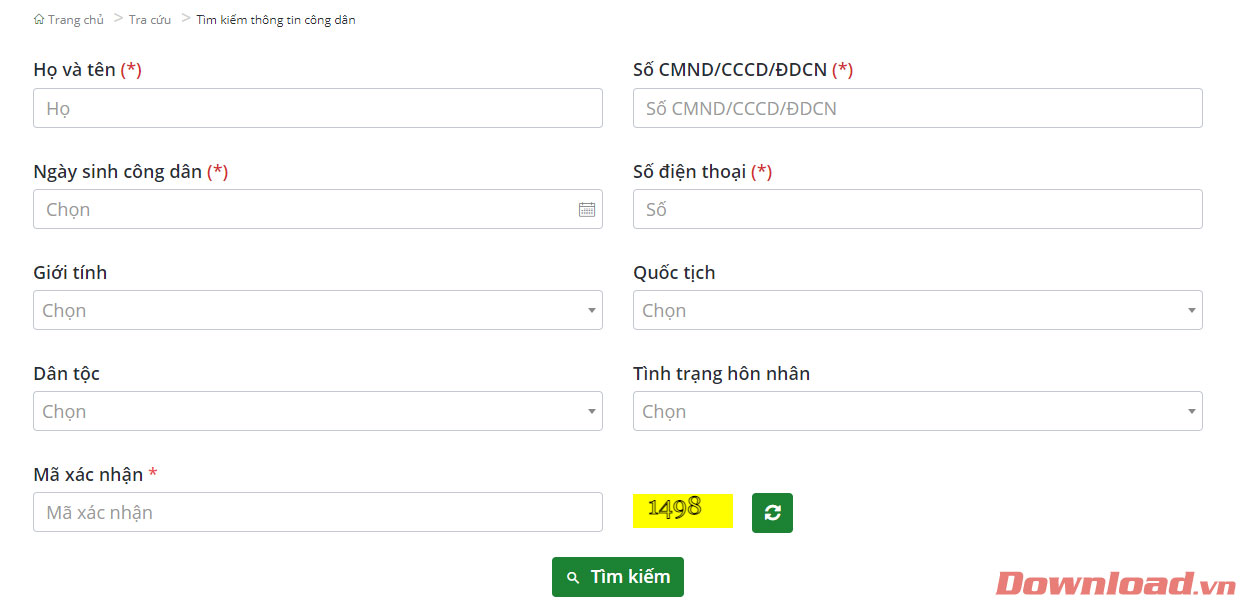
Task: Click the home icon in the breadcrumb
Action: pos(37,17)
